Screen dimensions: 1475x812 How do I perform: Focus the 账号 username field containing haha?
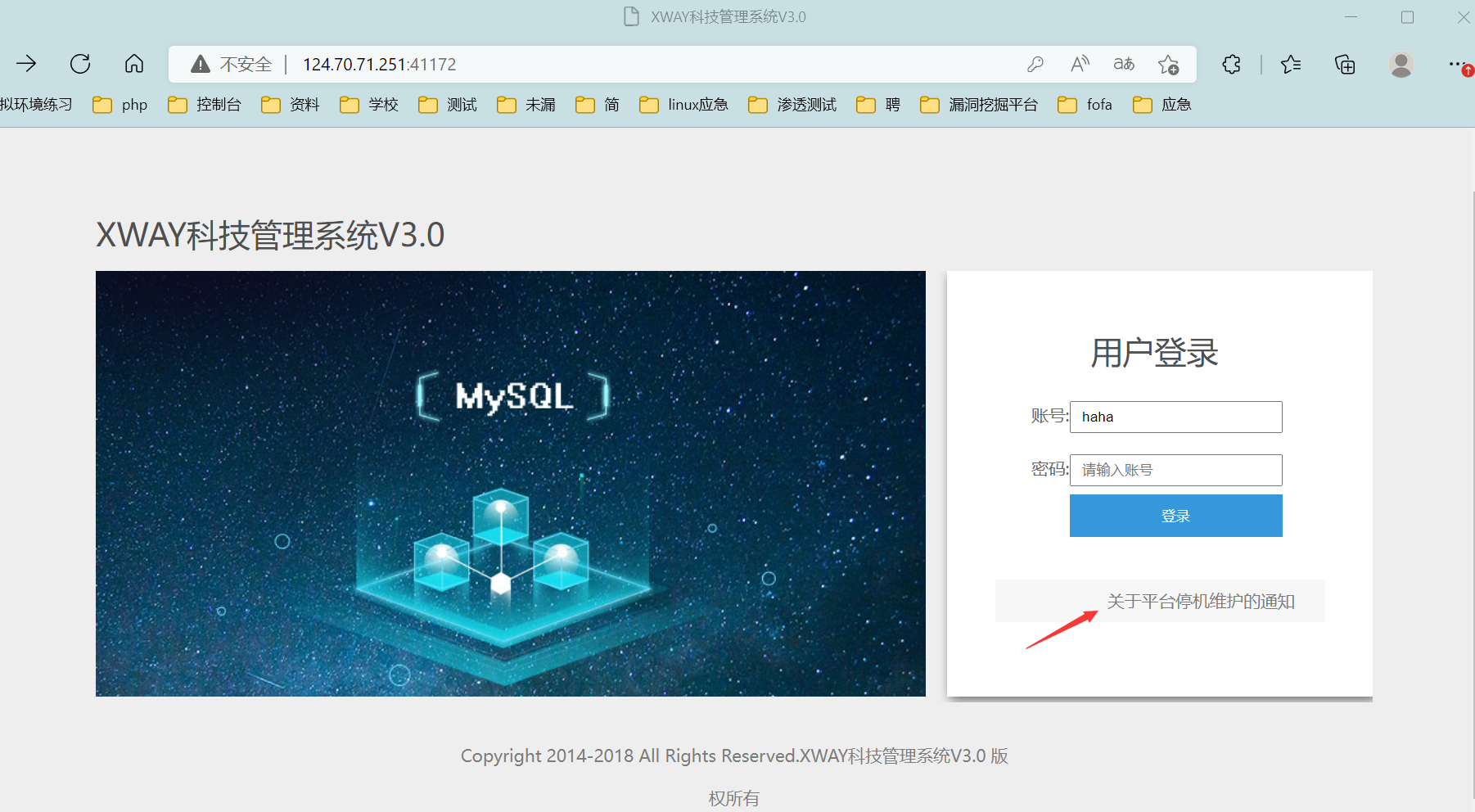pos(1175,417)
